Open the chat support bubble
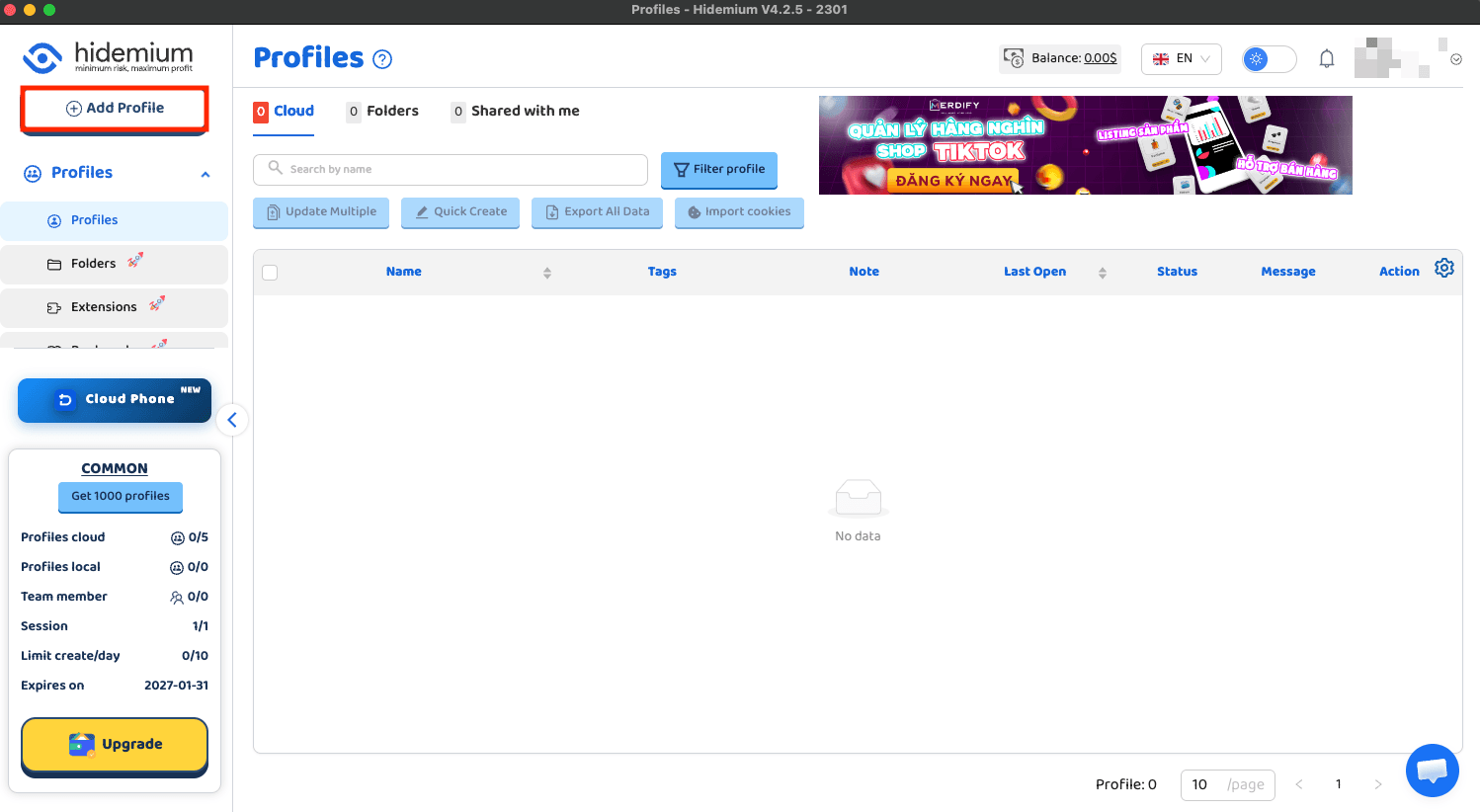 click(1432, 770)
